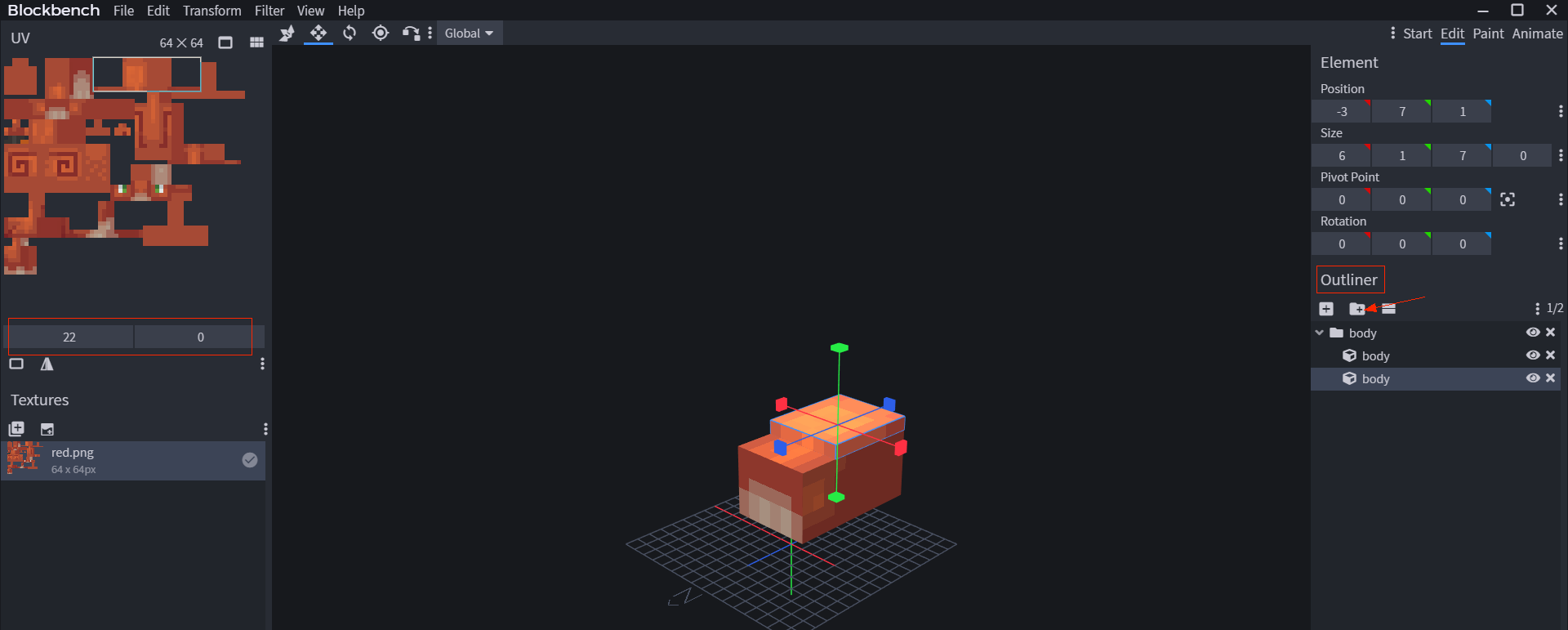Screen dimensions: 1568x630
Task: Click the UV offset field showing 22
Action: pos(70,337)
